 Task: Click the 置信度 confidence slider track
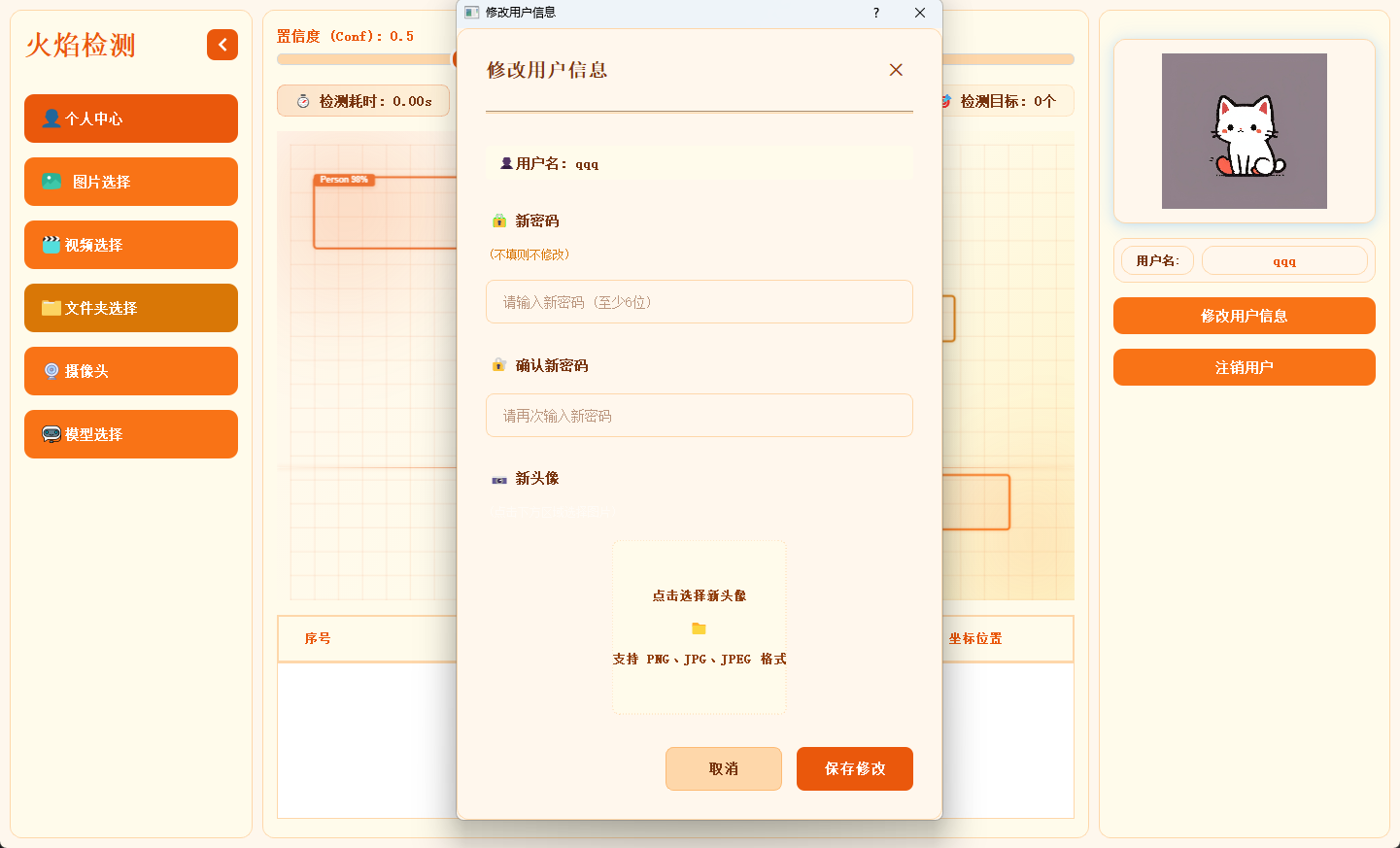click(x=675, y=59)
